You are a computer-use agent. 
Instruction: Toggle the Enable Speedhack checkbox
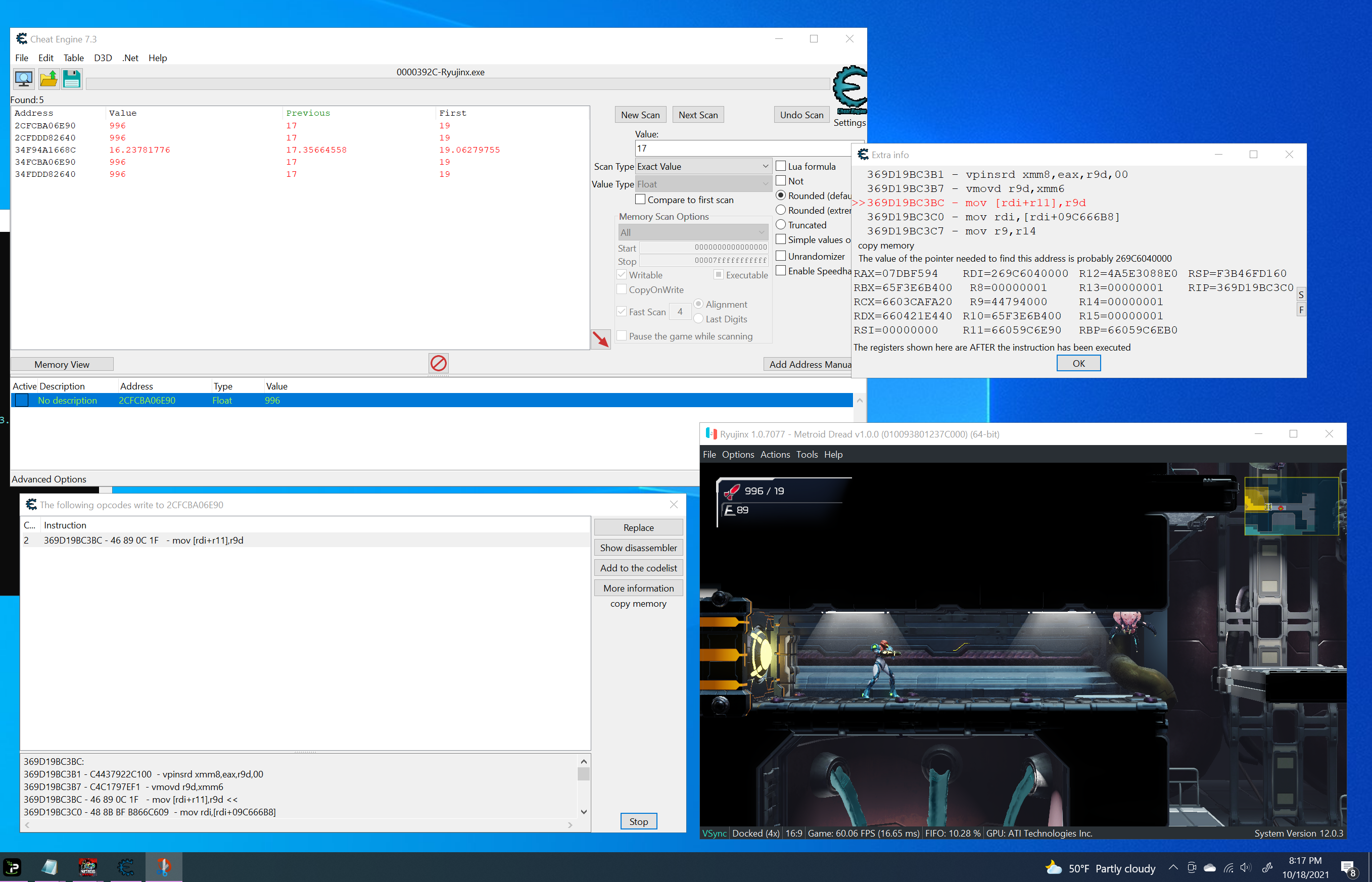tap(781, 271)
